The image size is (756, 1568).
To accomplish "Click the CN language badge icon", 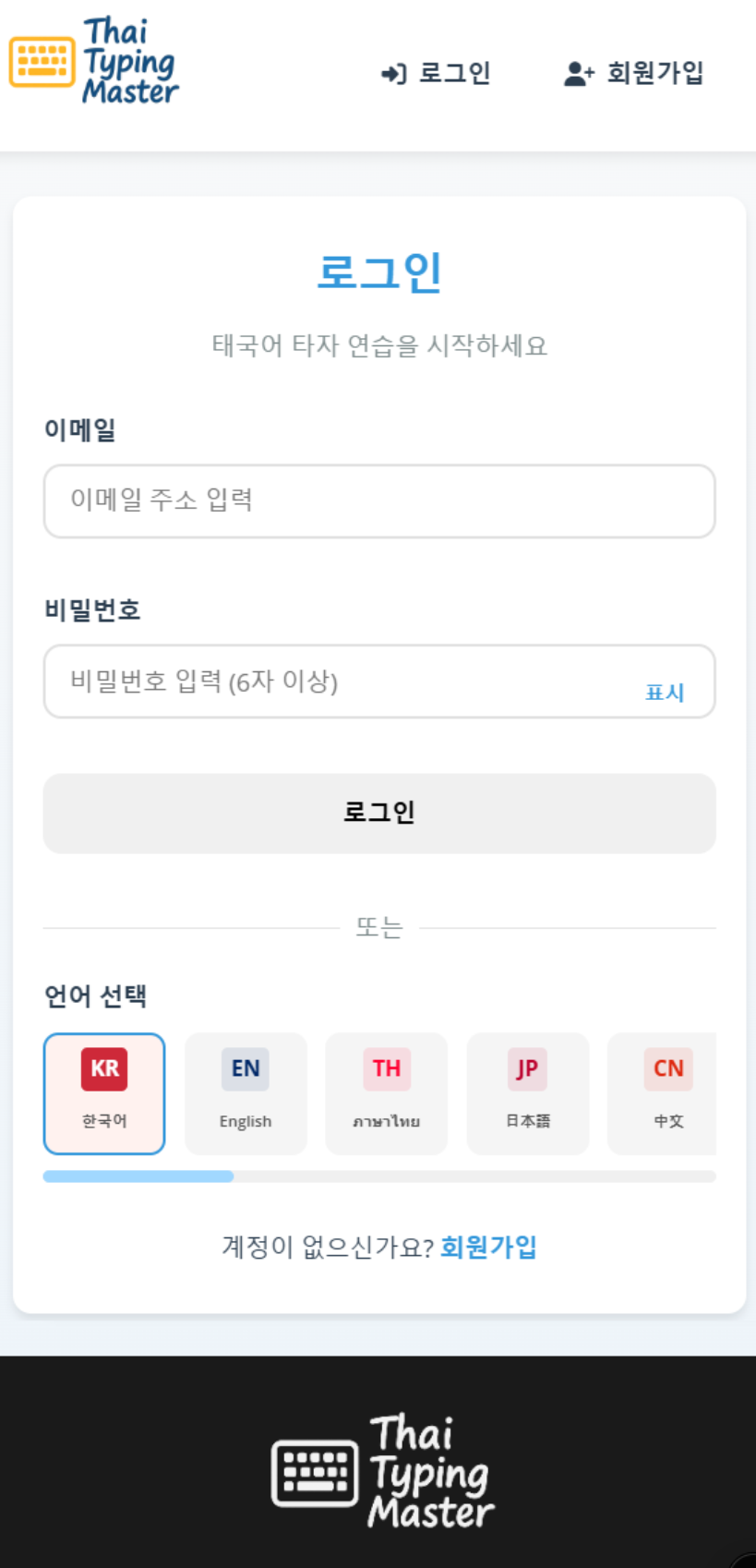I will (x=668, y=1068).
